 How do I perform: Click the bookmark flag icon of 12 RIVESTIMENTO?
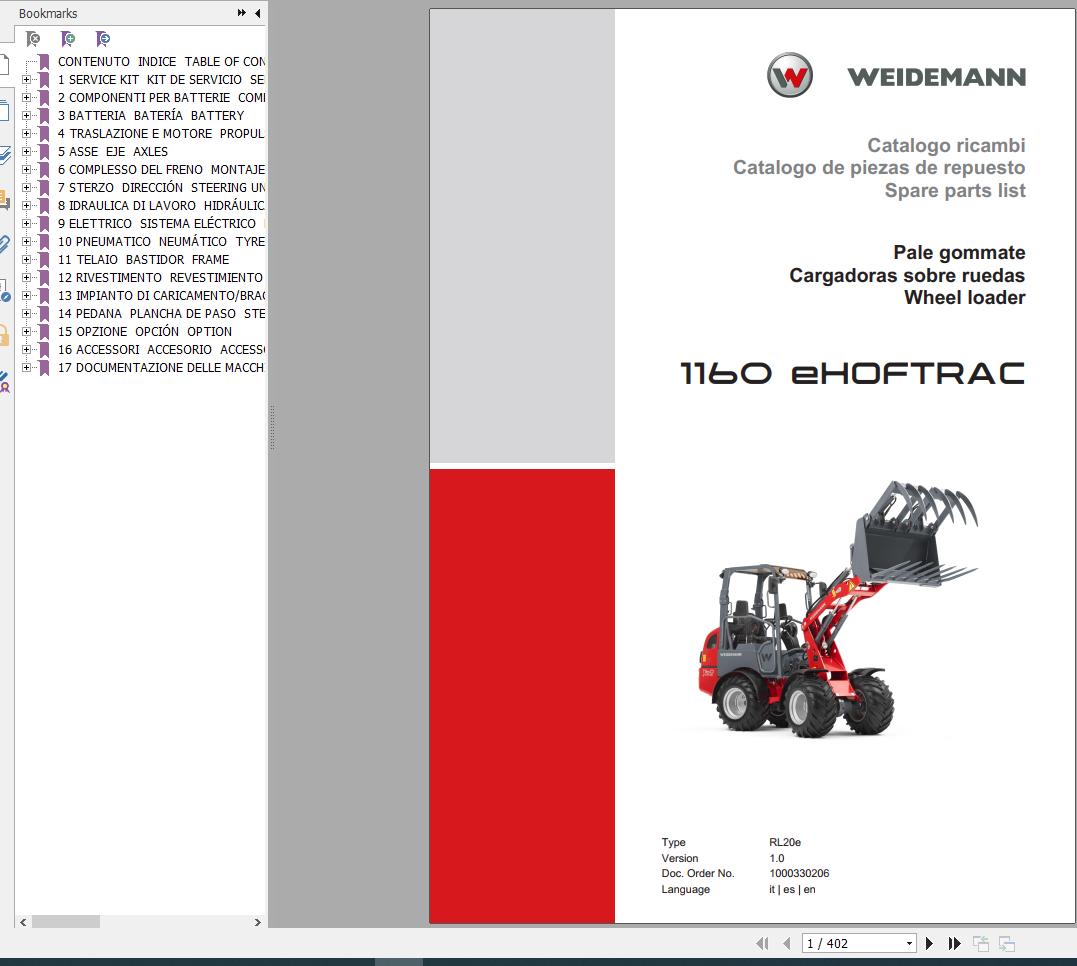click(44, 278)
